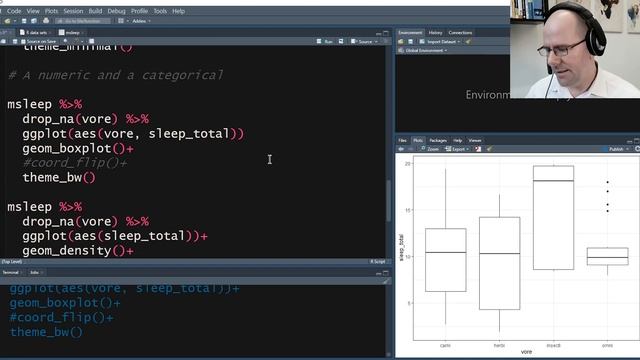
Task: Click the ggplot(aes(sleep_total))+ line
Action: 115,236
